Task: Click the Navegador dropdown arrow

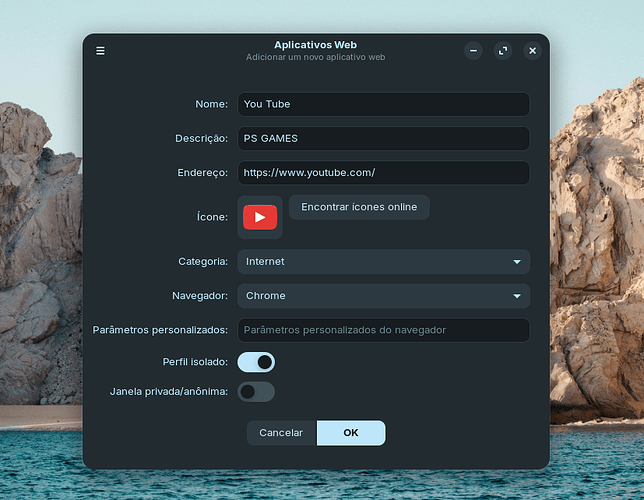Action: pyautogui.click(x=517, y=296)
